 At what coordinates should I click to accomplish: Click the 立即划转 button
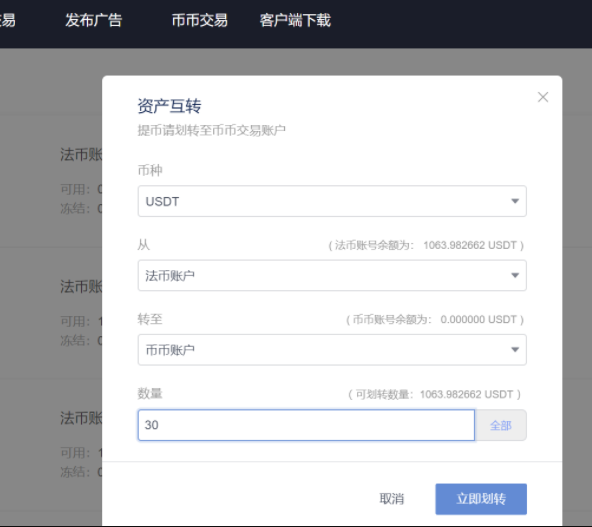point(481,499)
